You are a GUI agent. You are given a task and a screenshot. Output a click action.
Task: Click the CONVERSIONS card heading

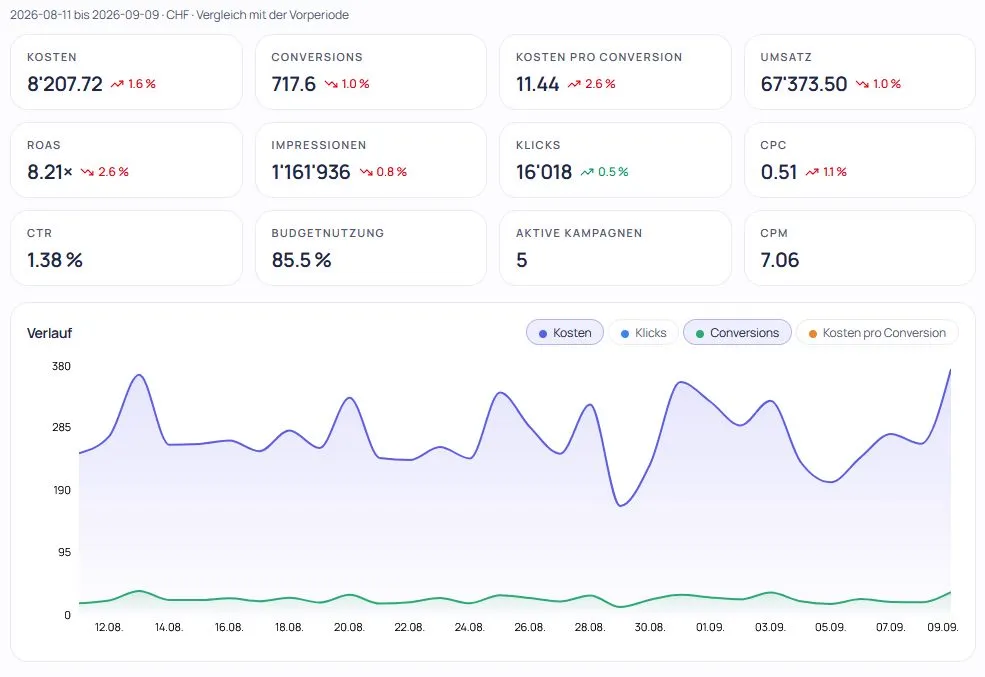[x=317, y=57]
